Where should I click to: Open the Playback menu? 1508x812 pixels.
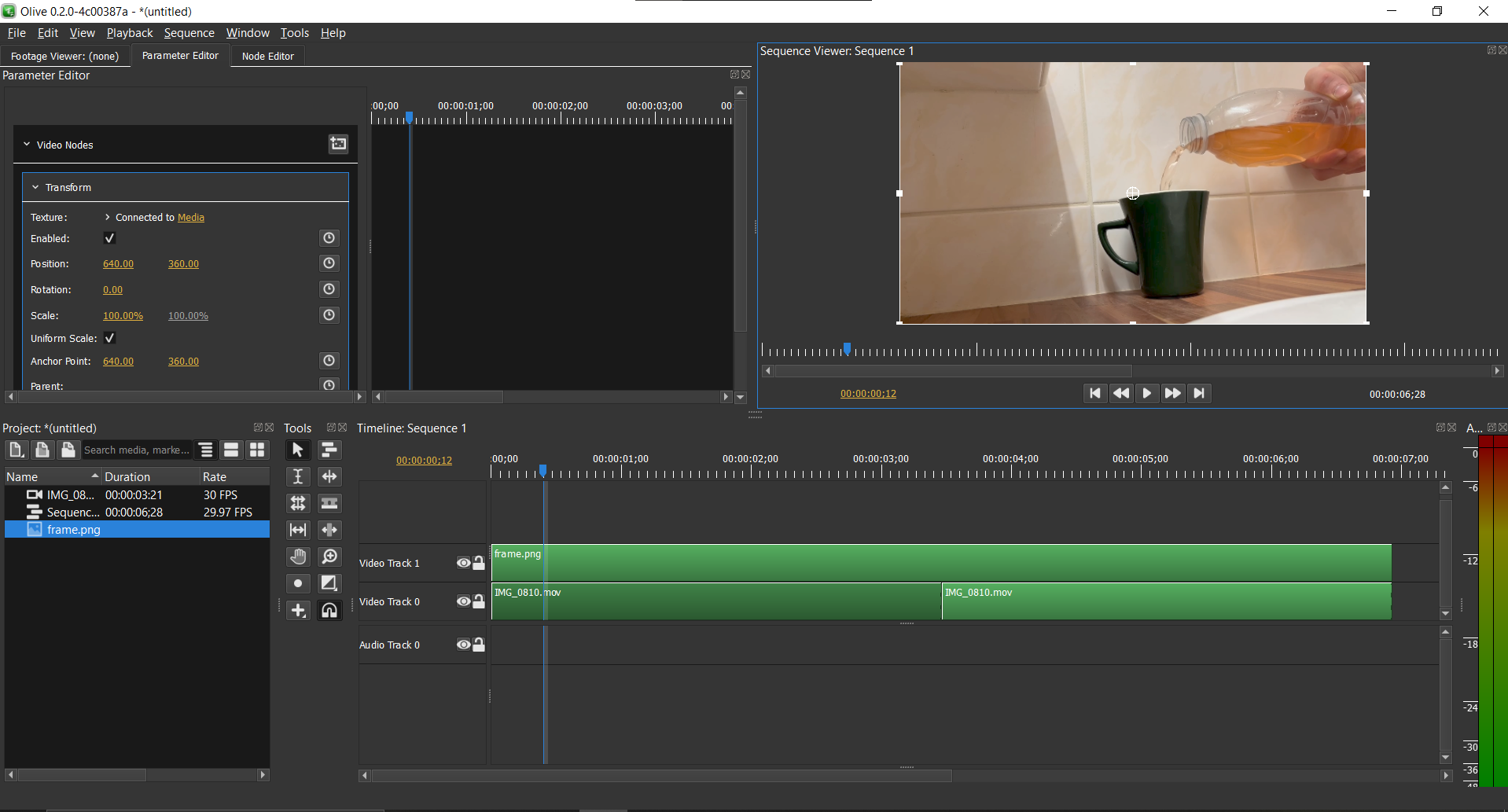[x=130, y=33]
